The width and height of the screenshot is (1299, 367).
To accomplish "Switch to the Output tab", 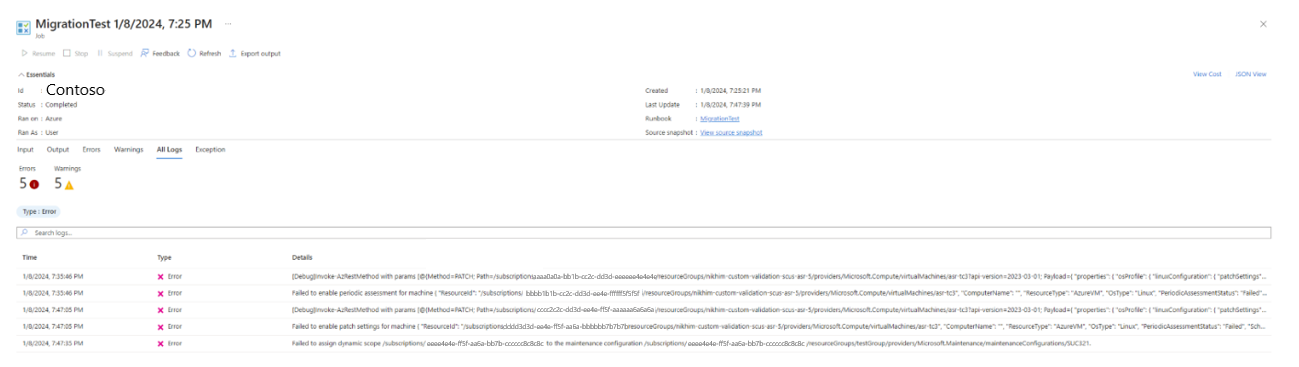I will tap(58, 149).
